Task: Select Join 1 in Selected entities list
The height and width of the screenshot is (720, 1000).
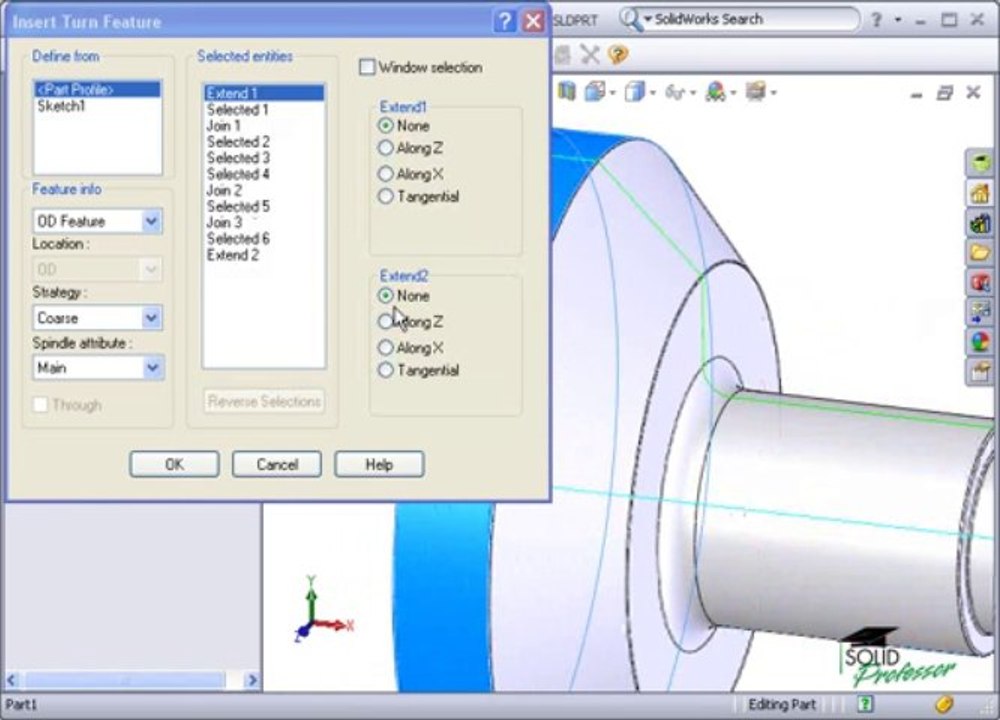Action: 264,126
